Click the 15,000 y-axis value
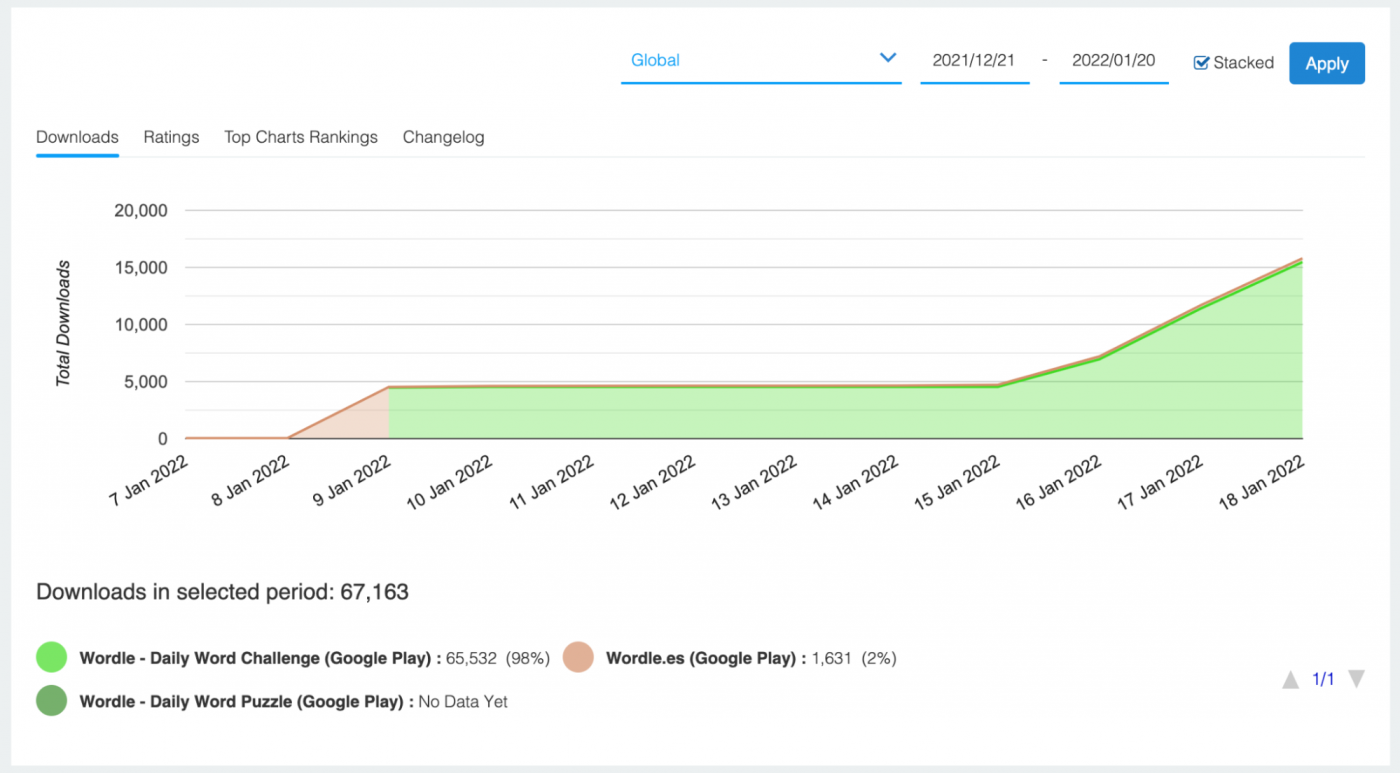This screenshot has height=773, width=1400. (142, 268)
